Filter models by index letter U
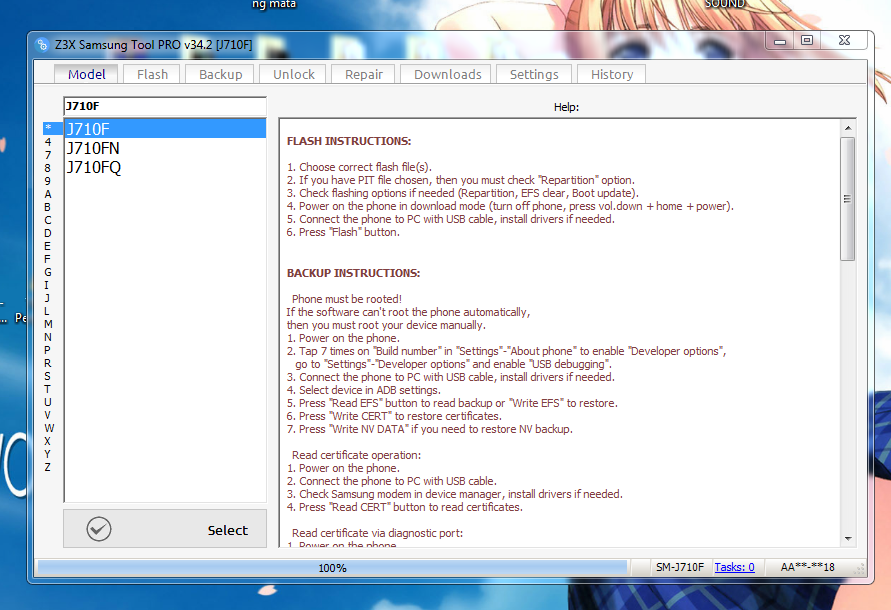 pyautogui.click(x=48, y=402)
